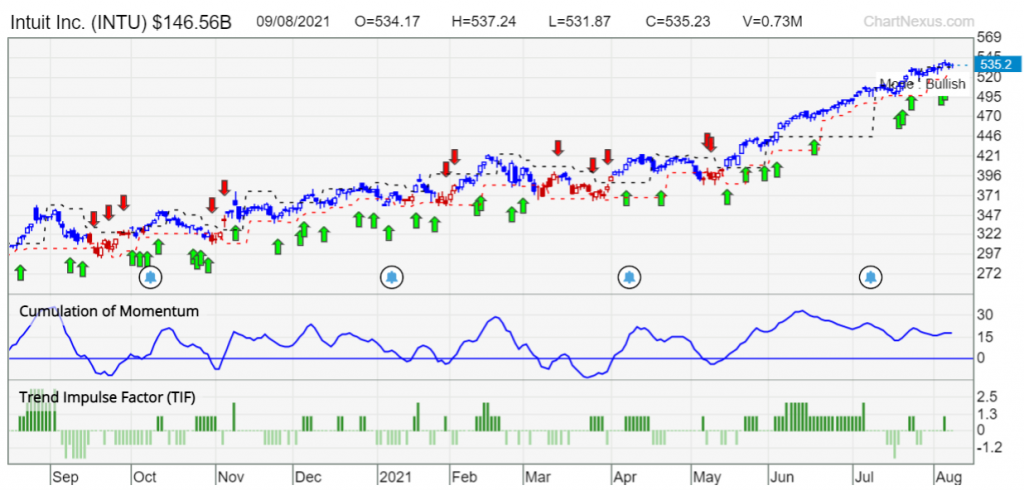Click the close price C=535.23
Screen dimensions: 1024x490
pos(677,22)
